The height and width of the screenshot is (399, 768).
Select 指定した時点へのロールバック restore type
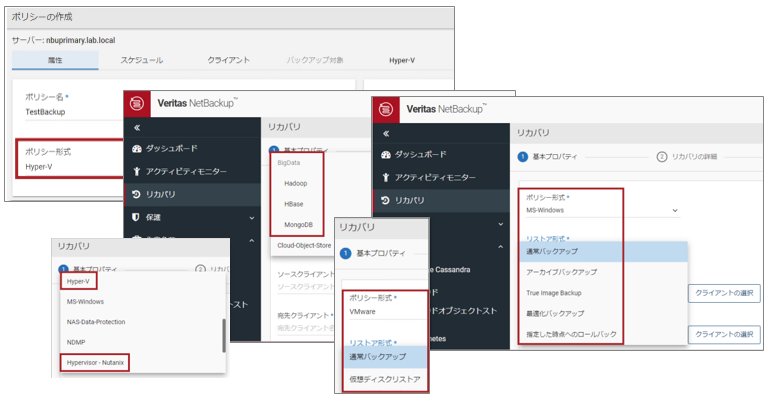coord(571,334)
